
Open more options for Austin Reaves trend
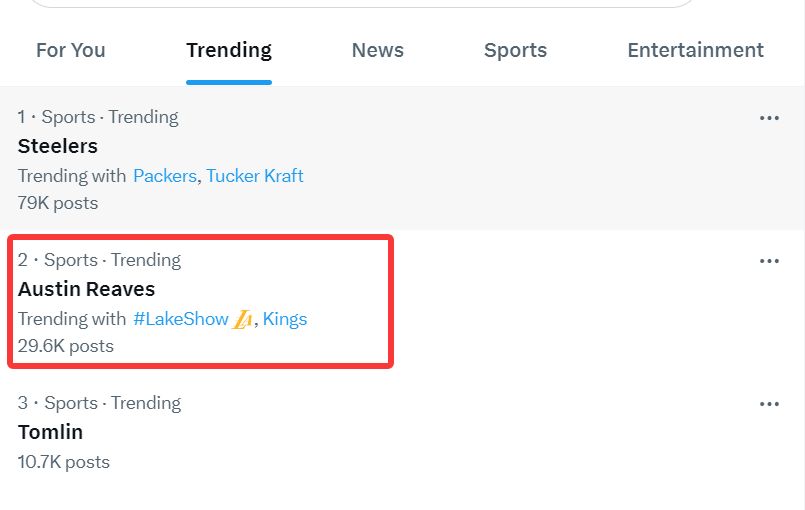[x=768, y=261]
